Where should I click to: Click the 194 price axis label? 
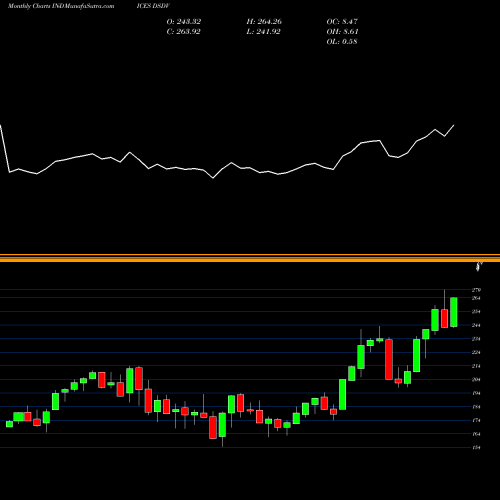click(x=476, y=393)
